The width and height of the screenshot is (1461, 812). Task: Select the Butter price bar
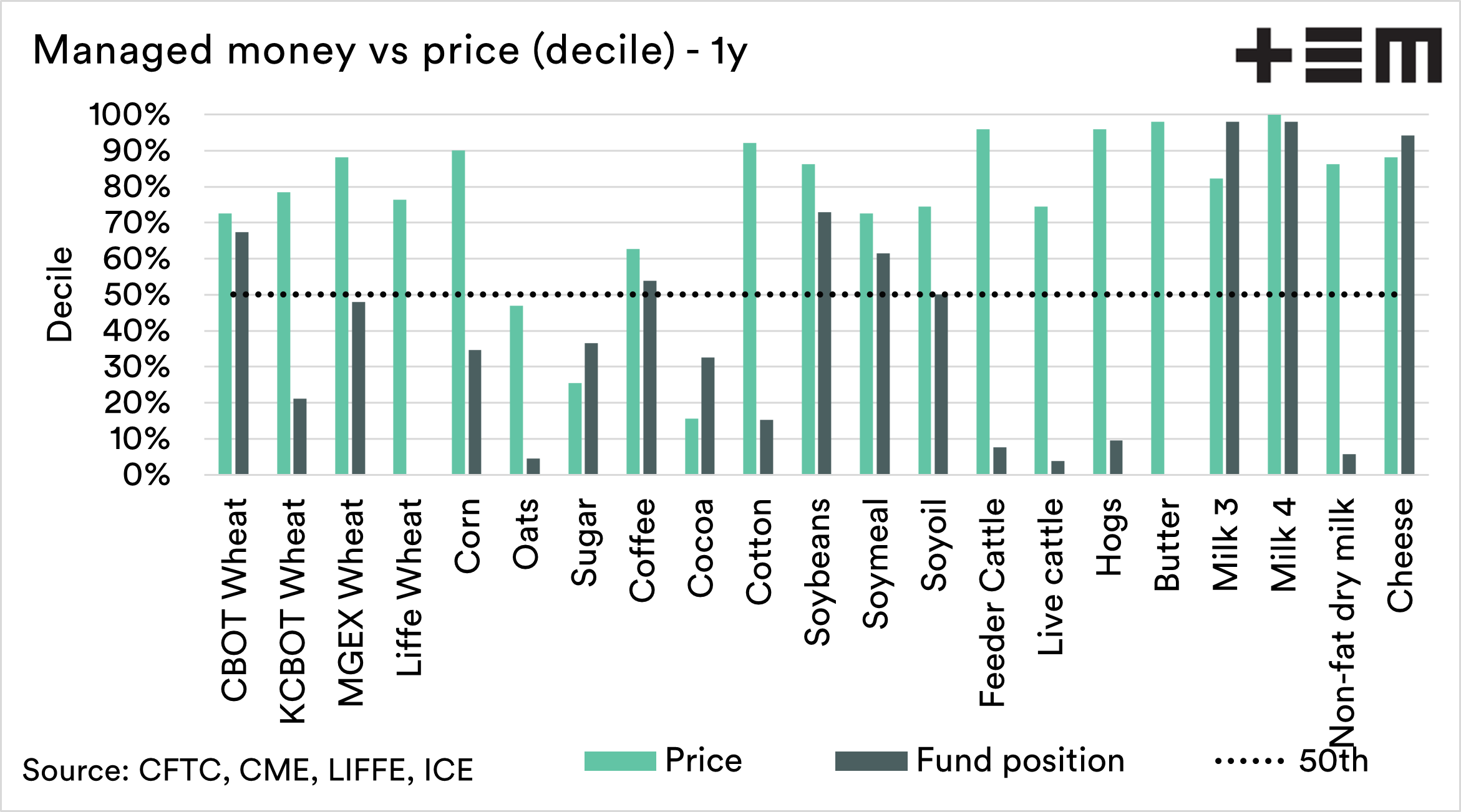1158,298
